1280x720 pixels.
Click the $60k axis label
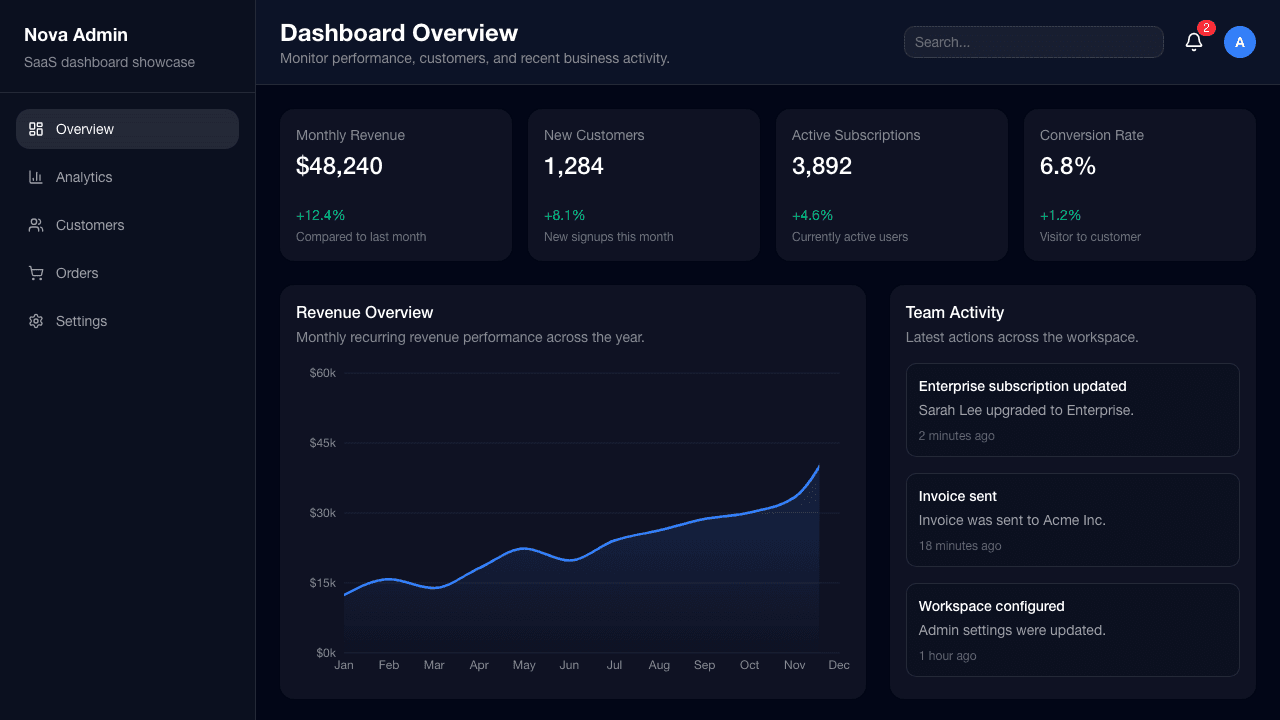(x=323, y=373)
